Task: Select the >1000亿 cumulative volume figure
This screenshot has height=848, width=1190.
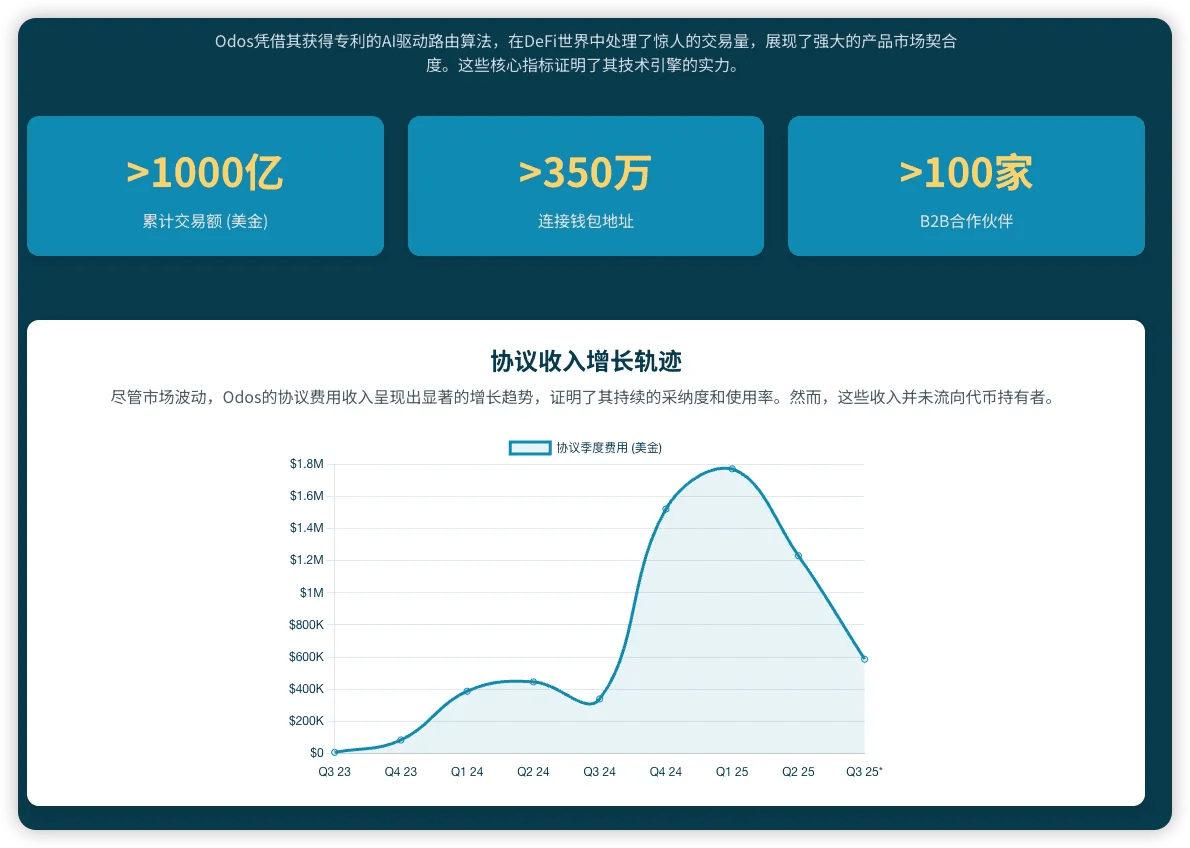Action: pos(205,173)
